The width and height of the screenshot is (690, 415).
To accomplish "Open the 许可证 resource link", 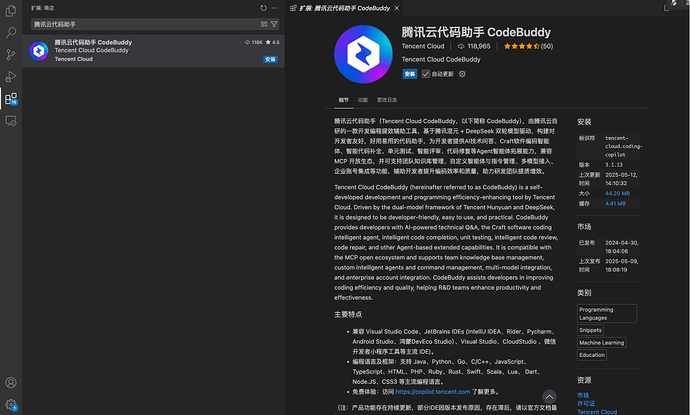I will click(586, 404).
